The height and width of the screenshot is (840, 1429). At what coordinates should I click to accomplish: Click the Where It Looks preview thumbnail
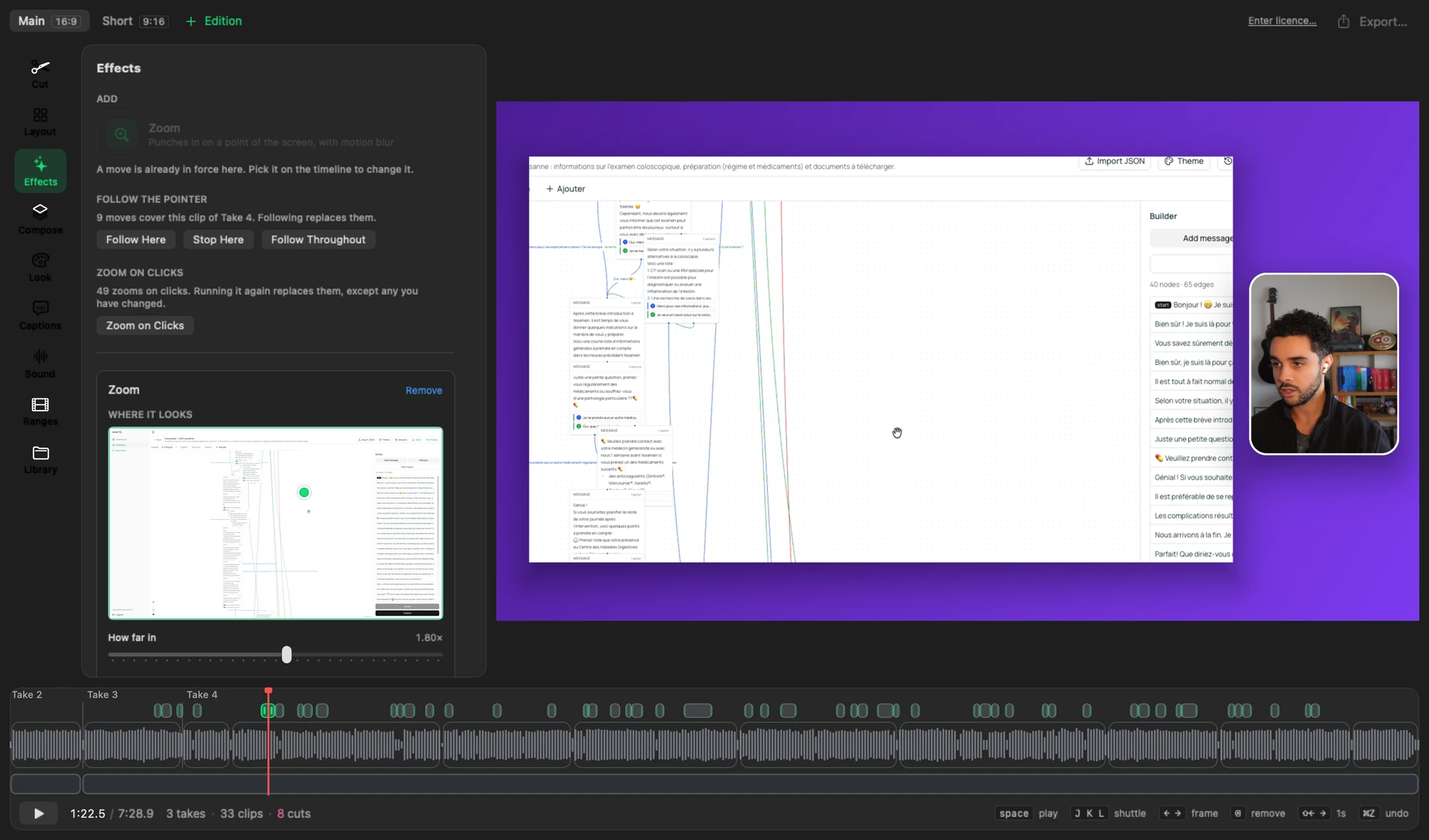point(276,523)
